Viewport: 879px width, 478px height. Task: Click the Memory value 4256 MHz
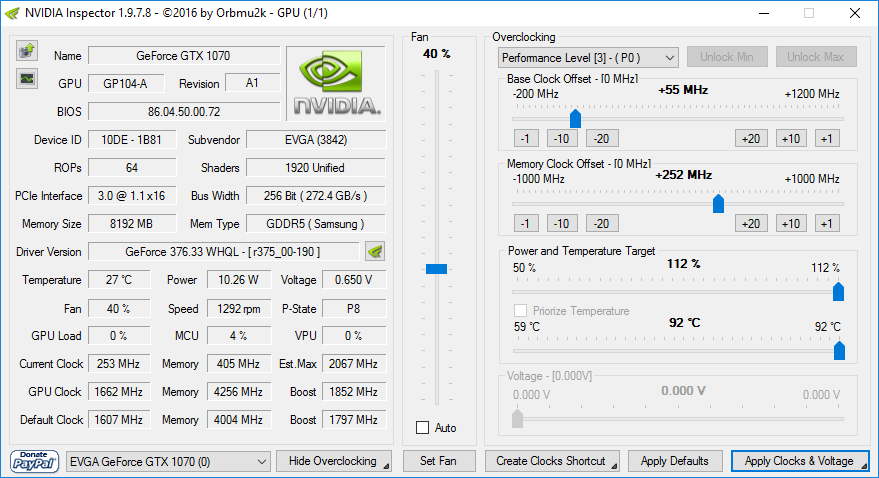[x=239, y=392]
